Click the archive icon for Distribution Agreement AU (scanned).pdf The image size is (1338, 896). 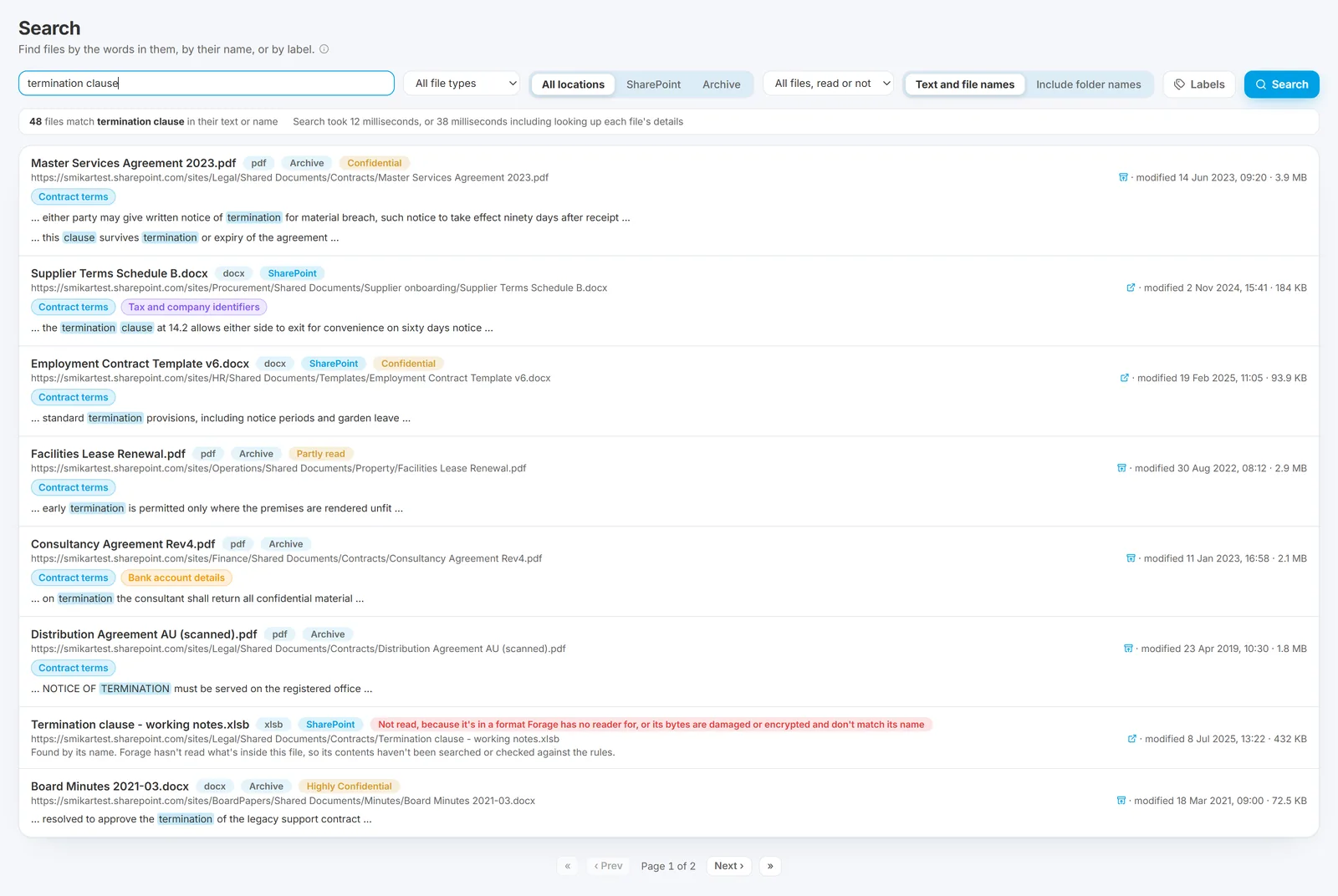click(1128, 649)
